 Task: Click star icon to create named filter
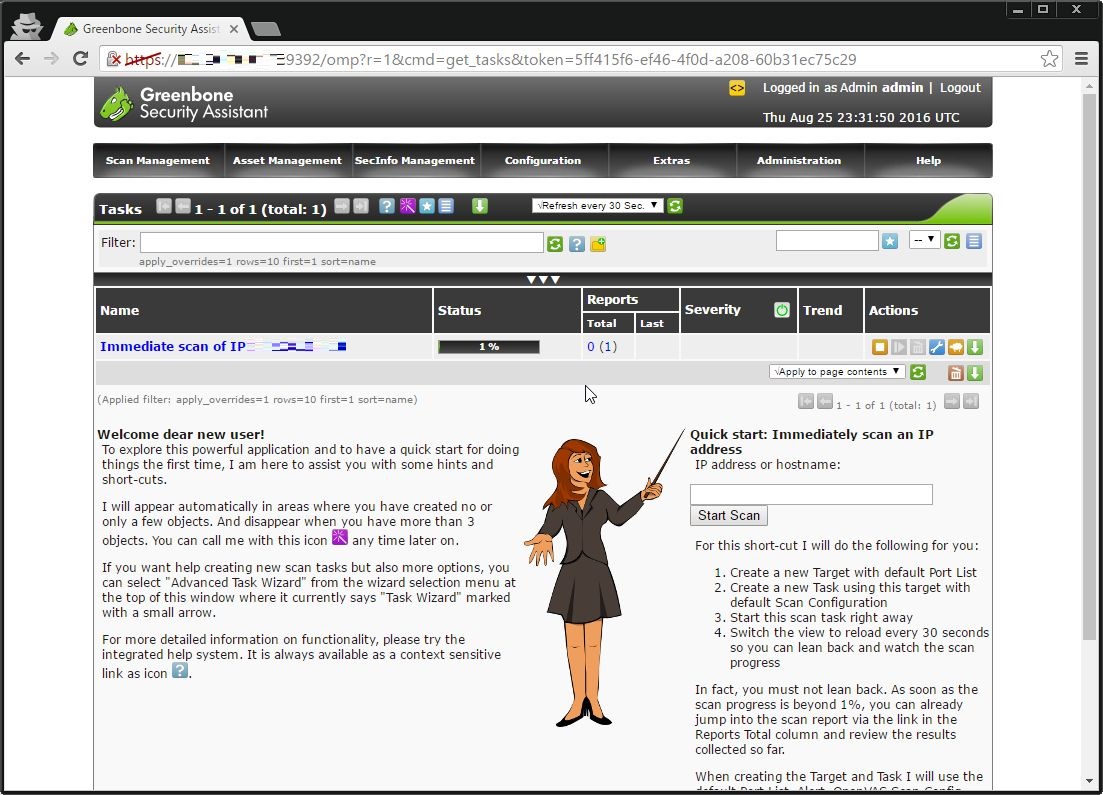coord(890,241)
